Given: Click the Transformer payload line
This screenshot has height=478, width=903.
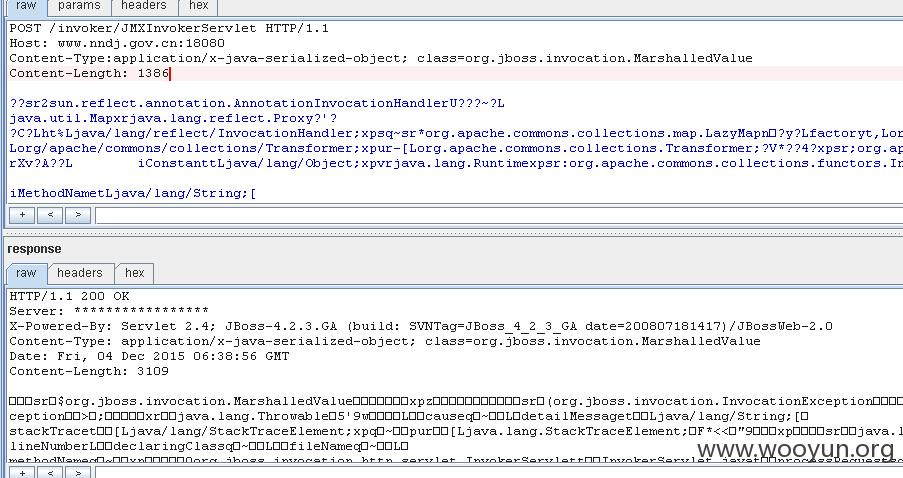Looking at the screenshot, I should pyautogui.click(x=456, y=148).
